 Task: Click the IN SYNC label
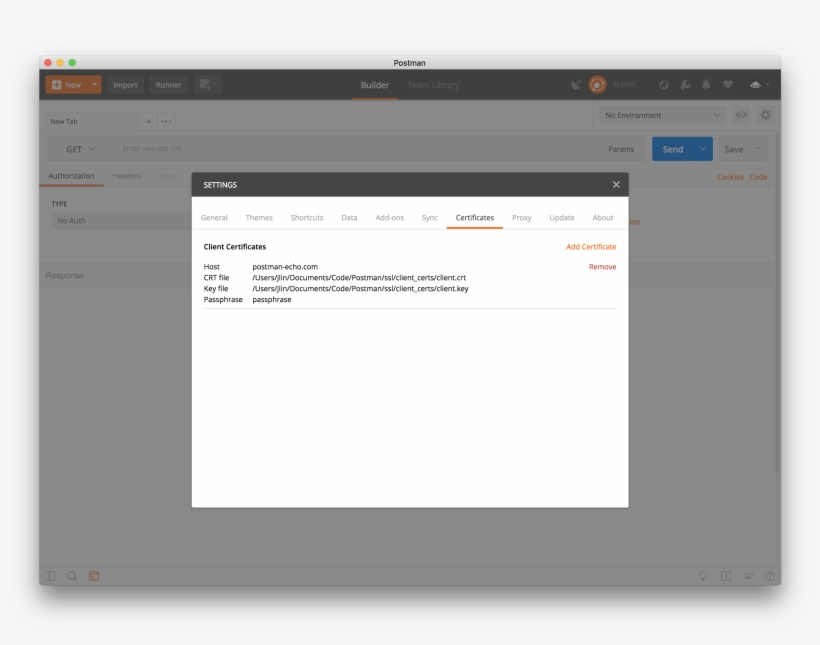tap(624, 85)
